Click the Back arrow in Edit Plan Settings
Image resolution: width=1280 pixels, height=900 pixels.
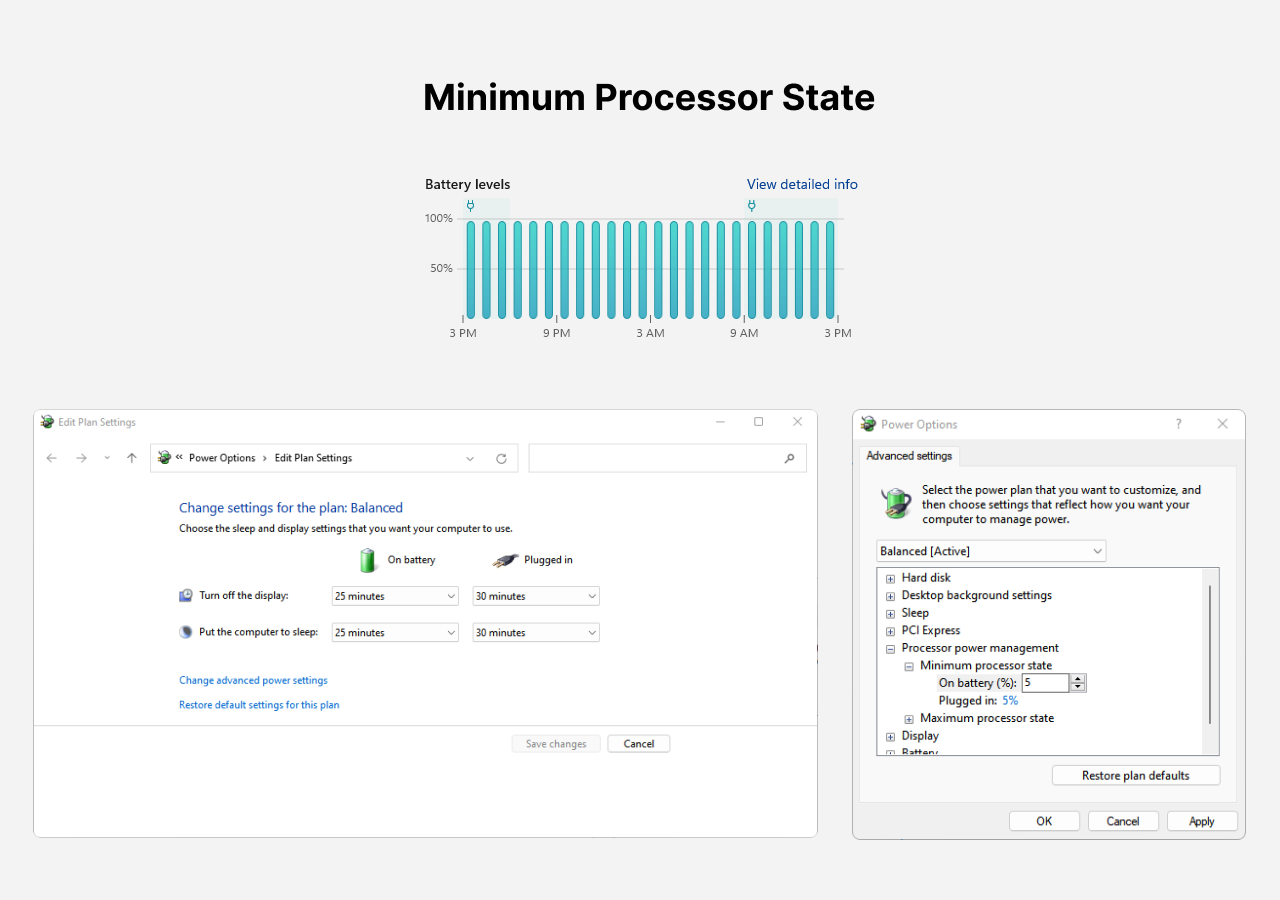tap(52, 458)
